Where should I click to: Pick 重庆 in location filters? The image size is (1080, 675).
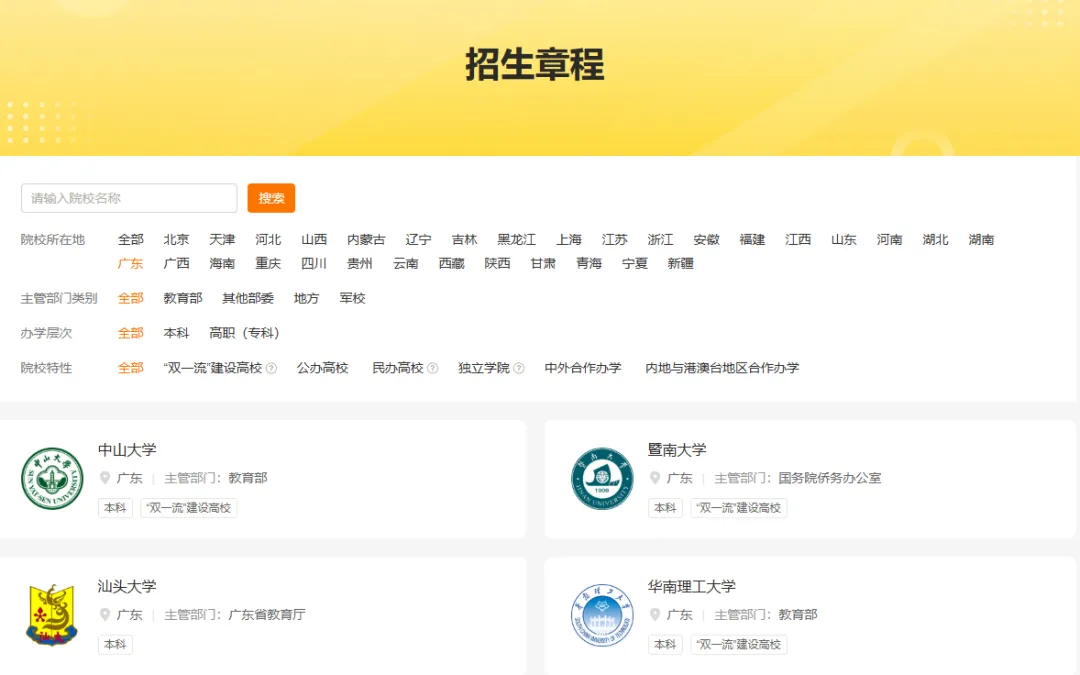(268, 264)
